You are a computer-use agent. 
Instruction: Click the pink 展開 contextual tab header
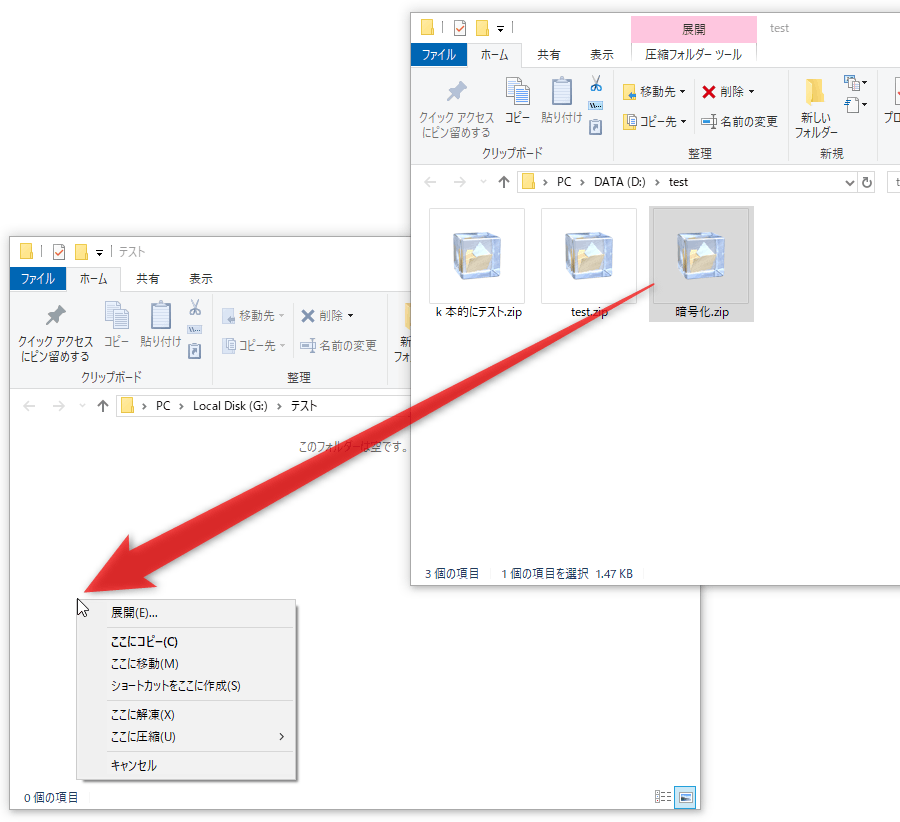(693, 29)
